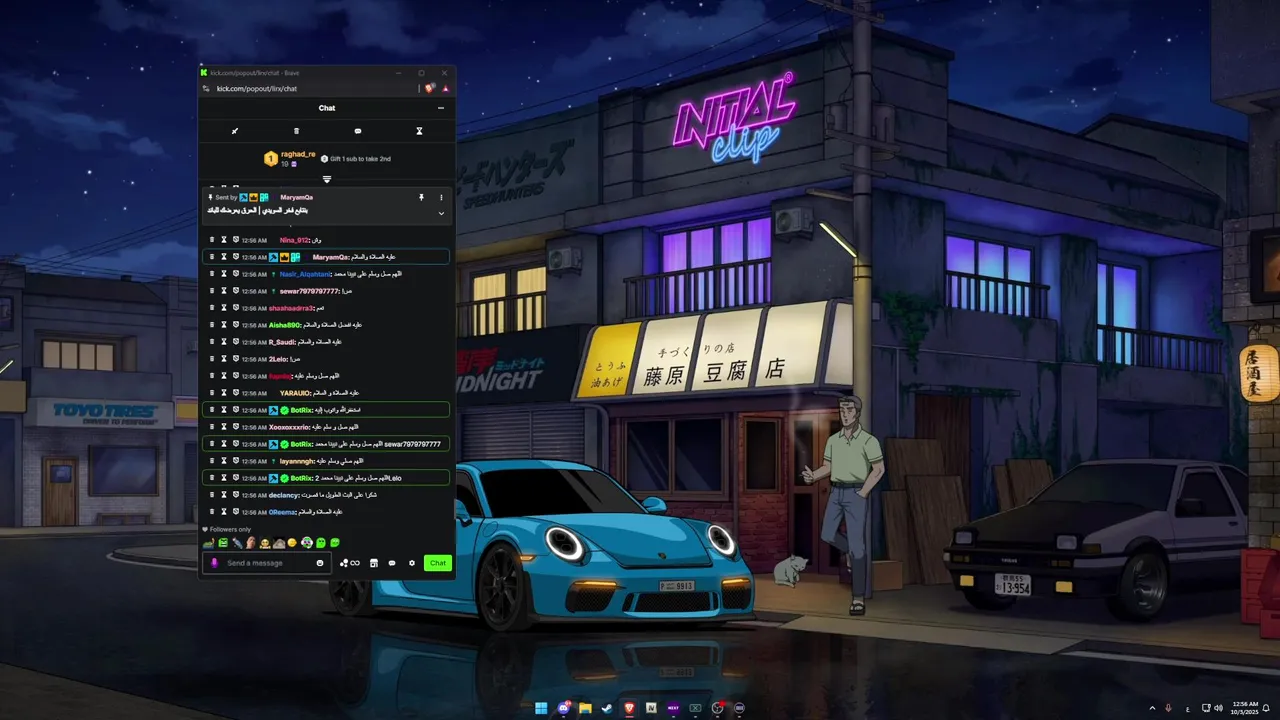This screenshot has width=1280, height=720.
Task: Open Steam from taskbar
Action: coord(607,708)
